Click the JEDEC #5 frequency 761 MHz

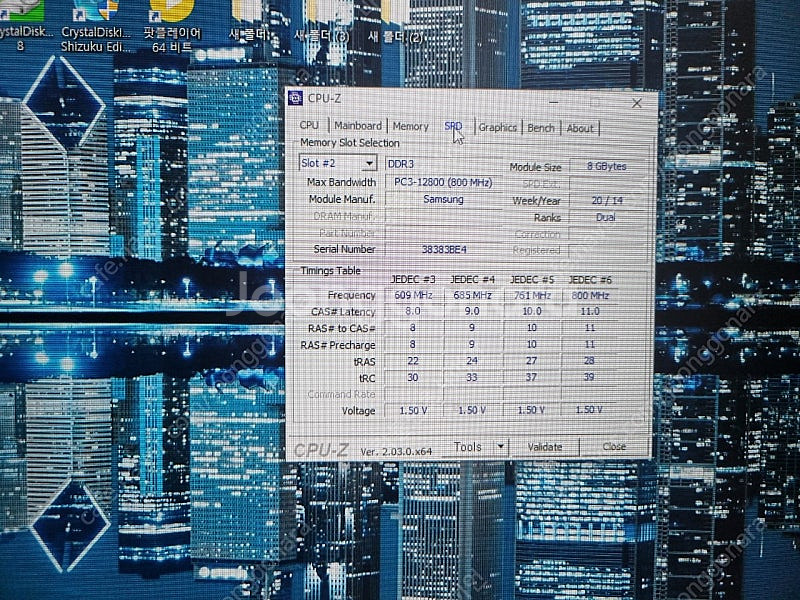532,295
